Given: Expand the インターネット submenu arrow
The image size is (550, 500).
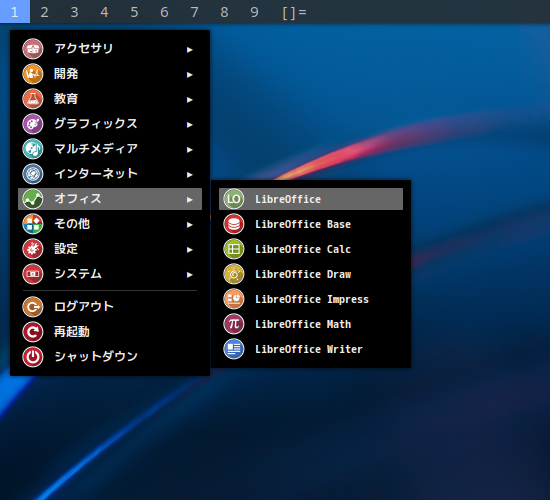Looking at the screenshot, I should click(x=189, y=175).
